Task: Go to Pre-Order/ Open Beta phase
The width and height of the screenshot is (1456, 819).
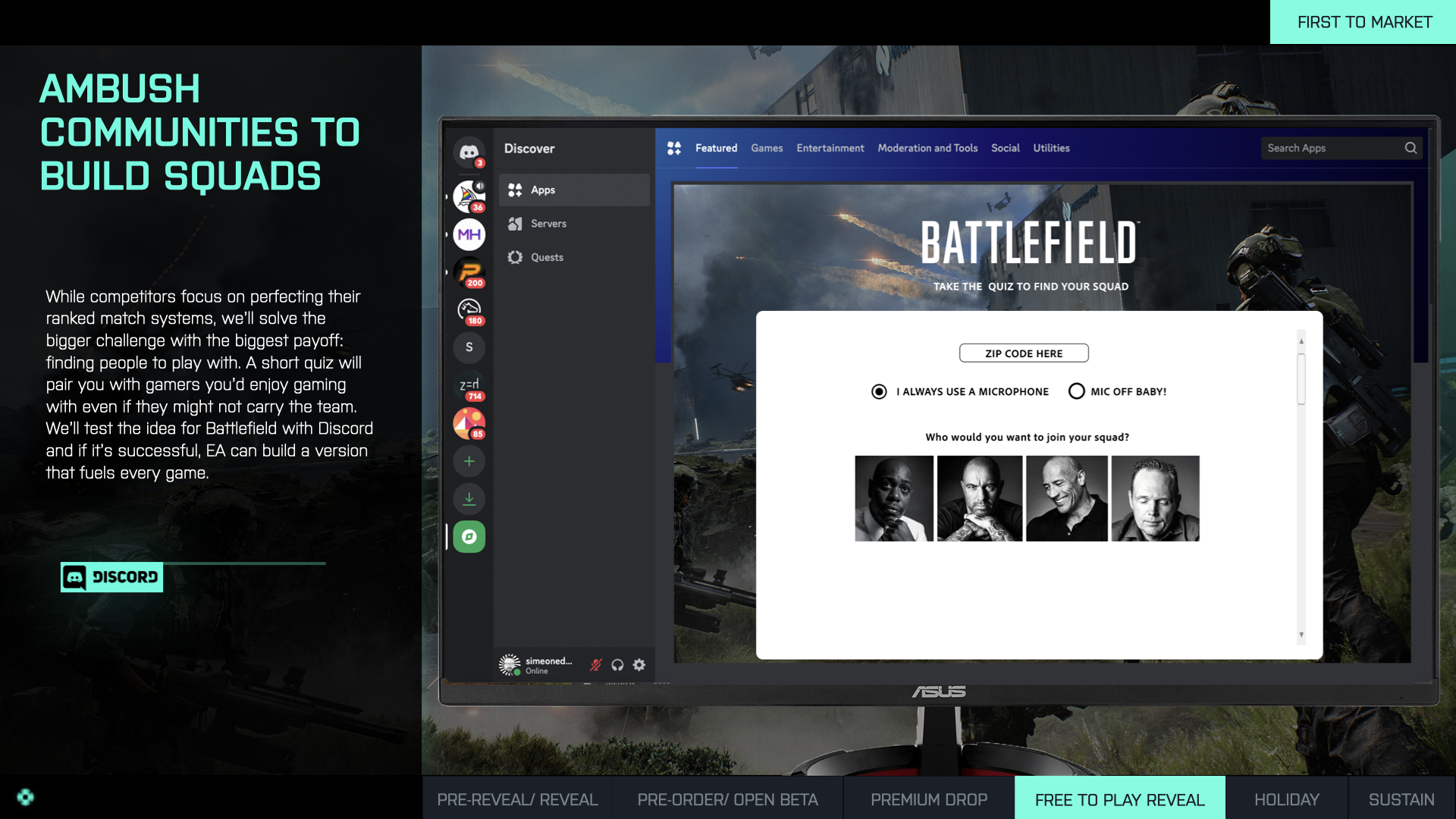Action: point(728,799)
